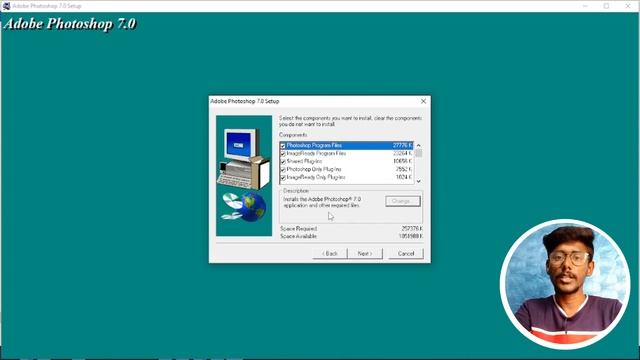Screen dimensions: 640x360
Task: Click the globe and CD illustration
Action: [x=244, y=207]
